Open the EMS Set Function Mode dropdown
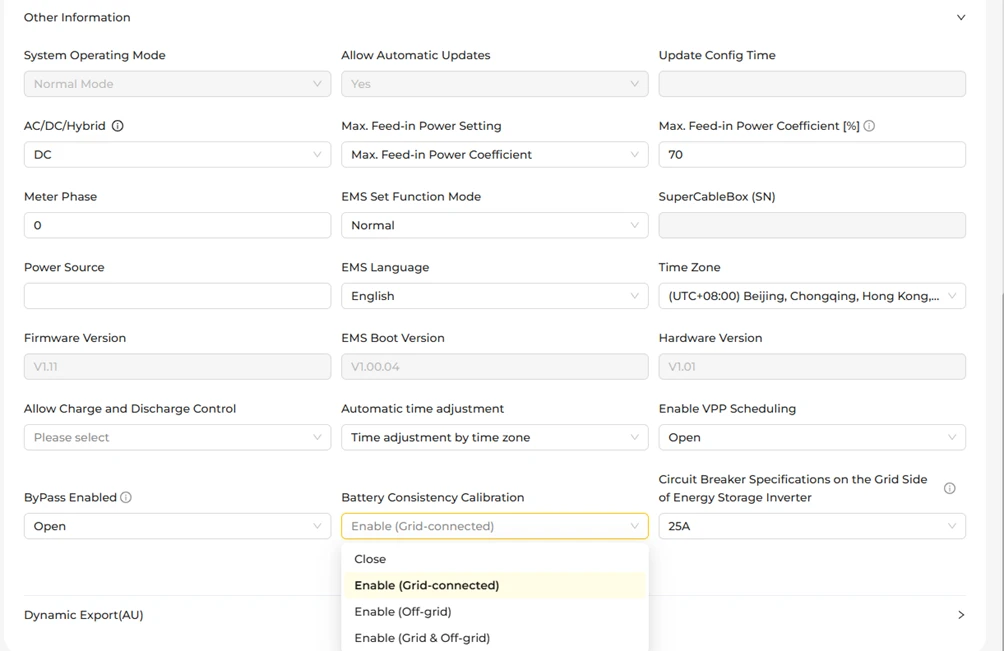The image size is (1004, 651). pos(494,225)
